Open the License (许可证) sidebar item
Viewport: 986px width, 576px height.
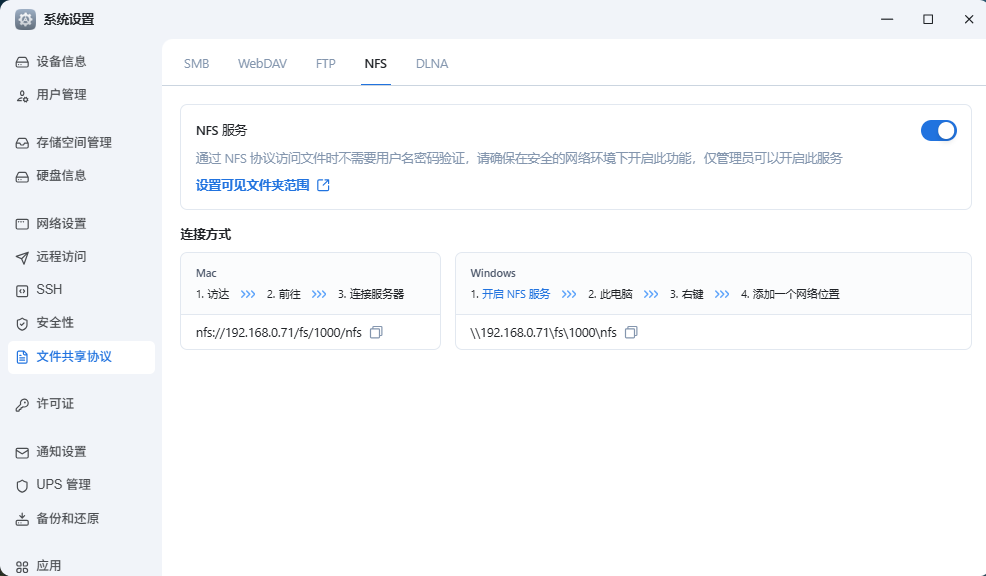[55, 404]
